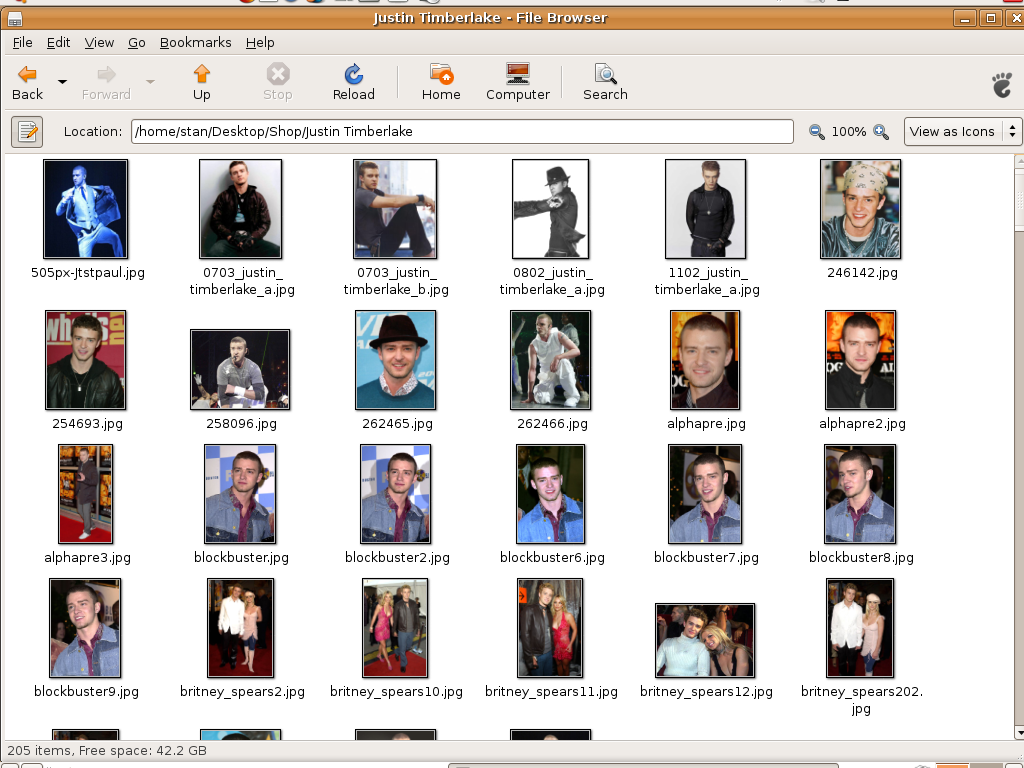The height and width of the screenshot is (768, 1024).
Task: Open the Edit menu
Action: [x=58, y=43]
